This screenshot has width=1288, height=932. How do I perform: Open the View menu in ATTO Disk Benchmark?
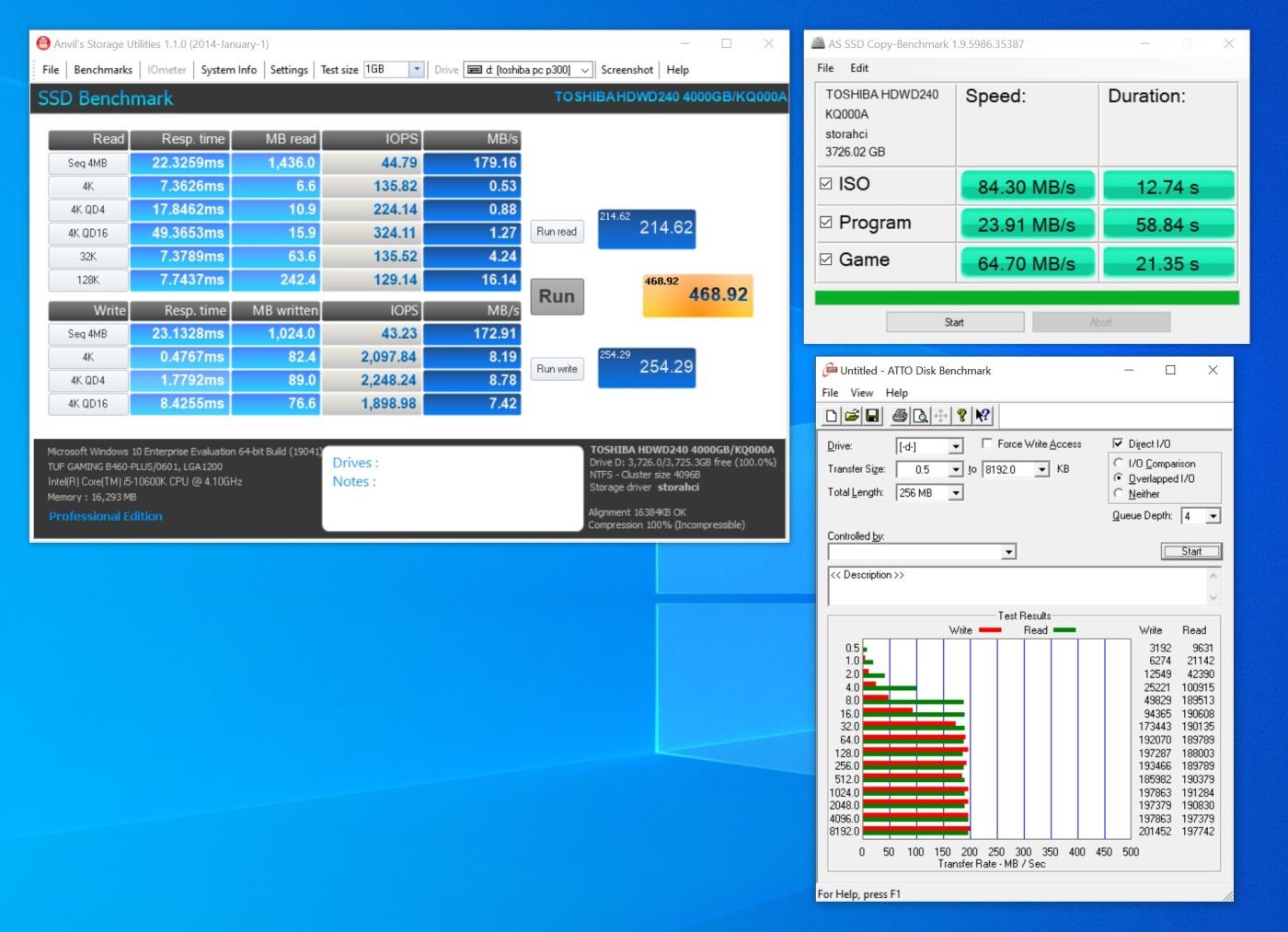tap(862, 393)
